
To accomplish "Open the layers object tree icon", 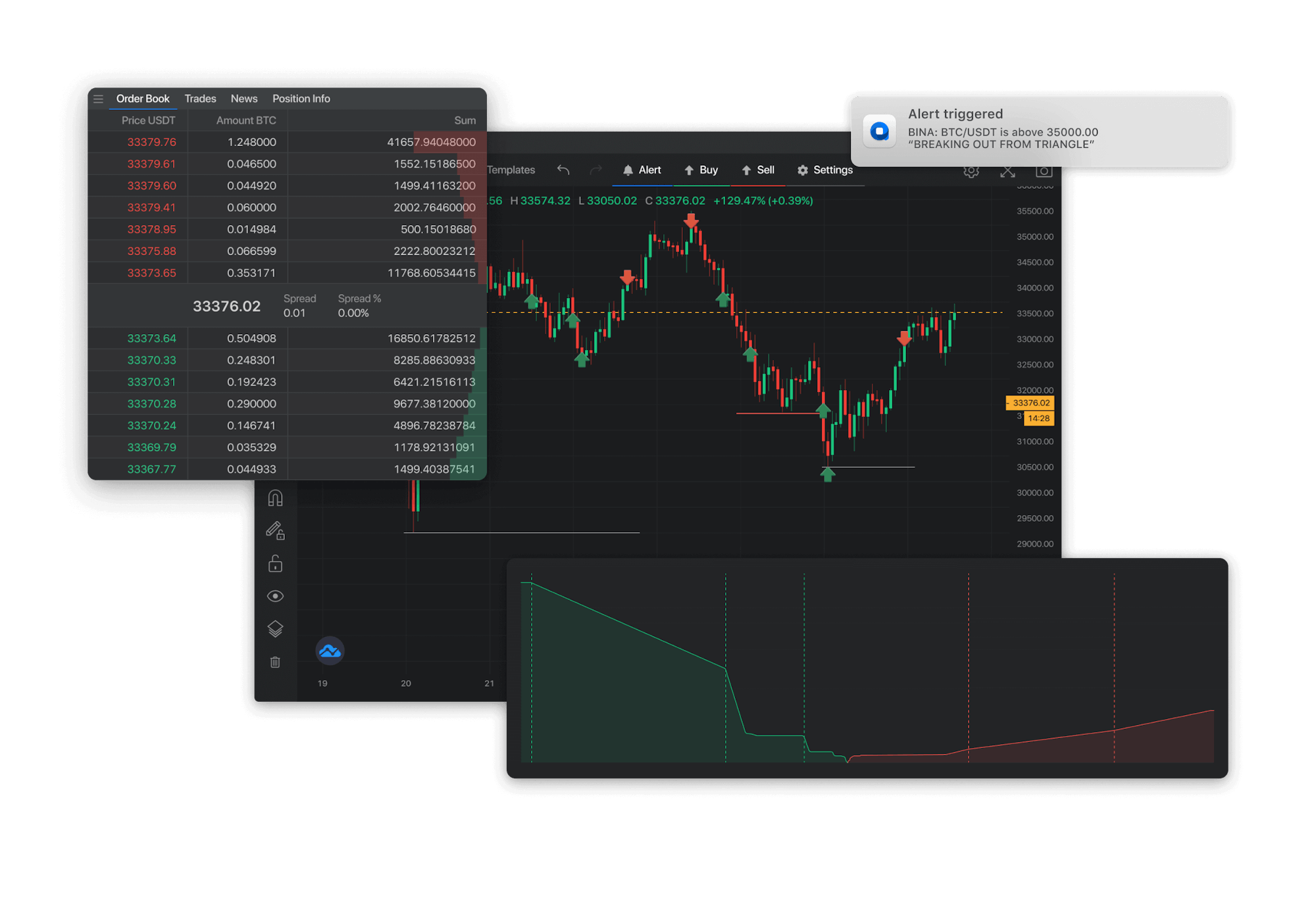I will tap(275, 629).
